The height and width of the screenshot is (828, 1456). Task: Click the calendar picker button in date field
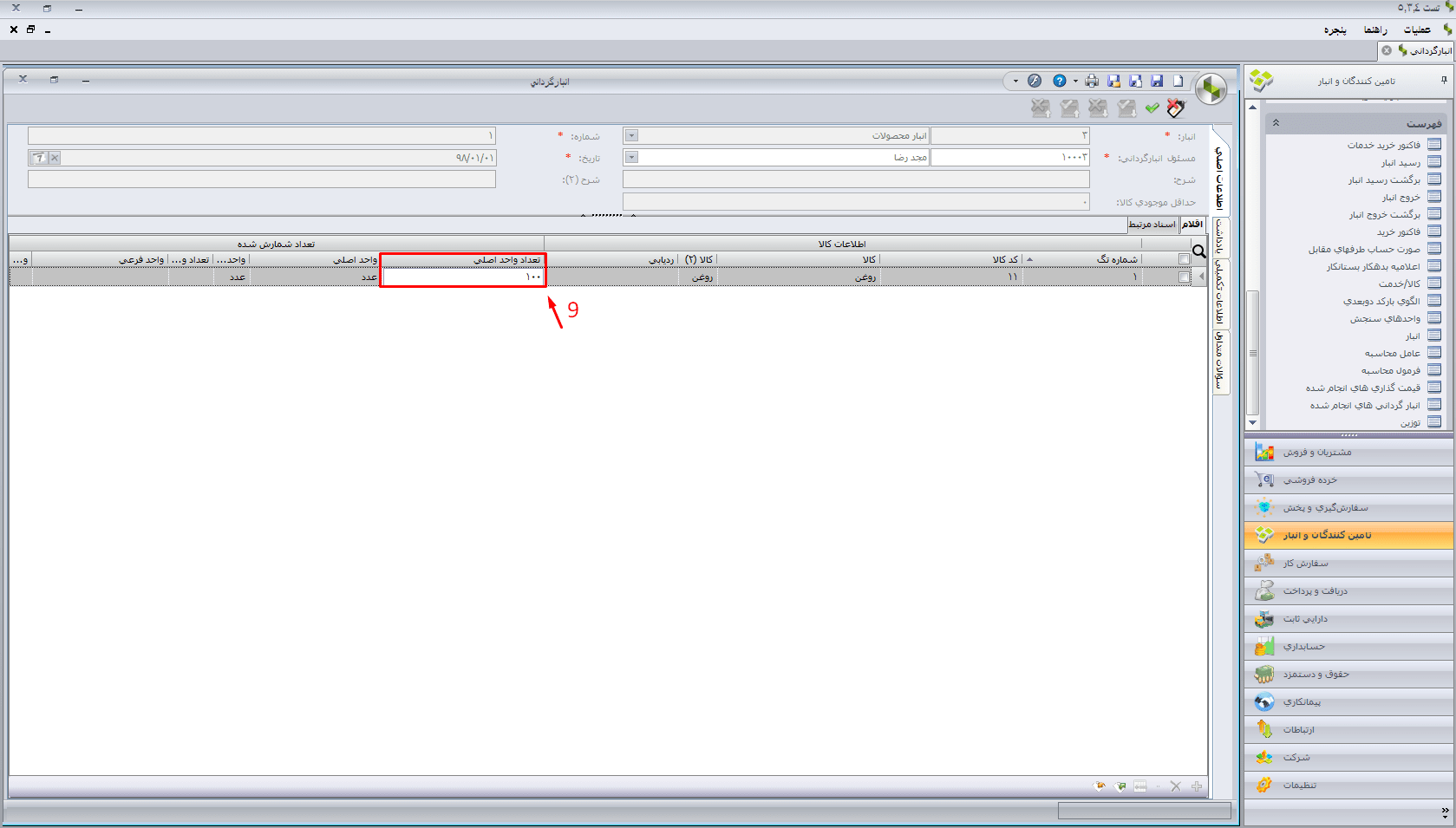(39, 158)
